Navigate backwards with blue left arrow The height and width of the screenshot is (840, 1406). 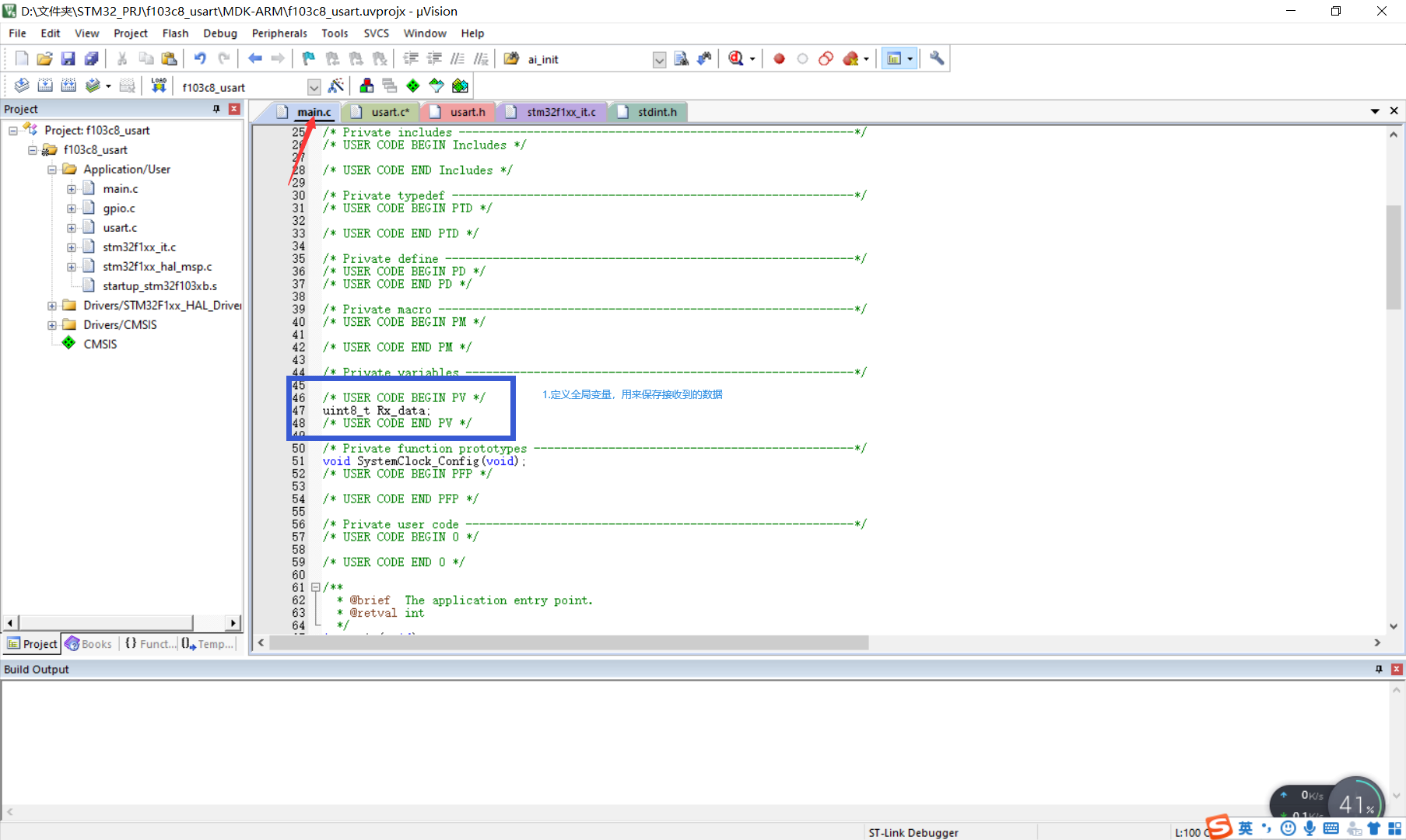[x=254, y=59]
